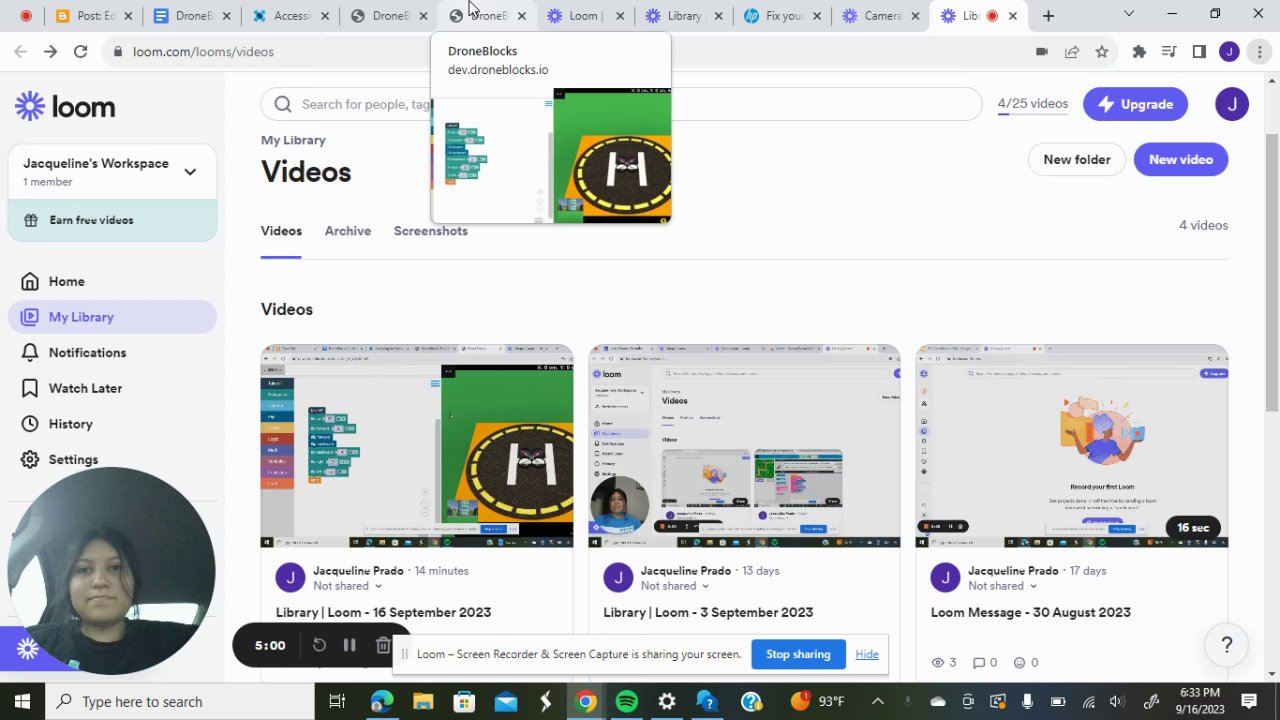Screen dimensions: 1280x720
Task: Open the purple J account avatar in Loom
Action: 1232,104
